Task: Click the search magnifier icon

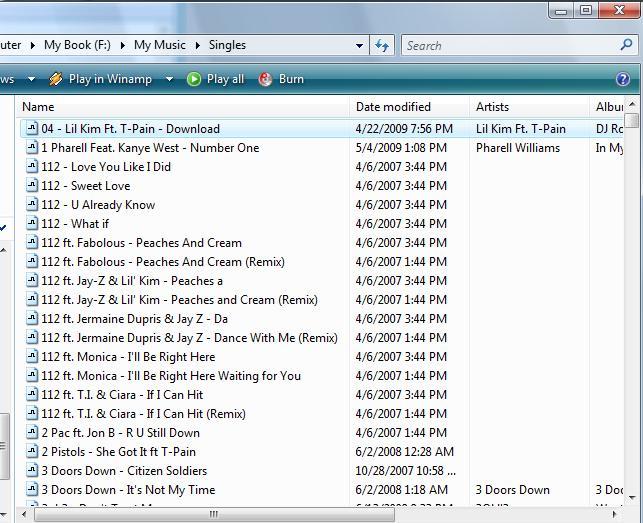Action: tap(626, 44)
